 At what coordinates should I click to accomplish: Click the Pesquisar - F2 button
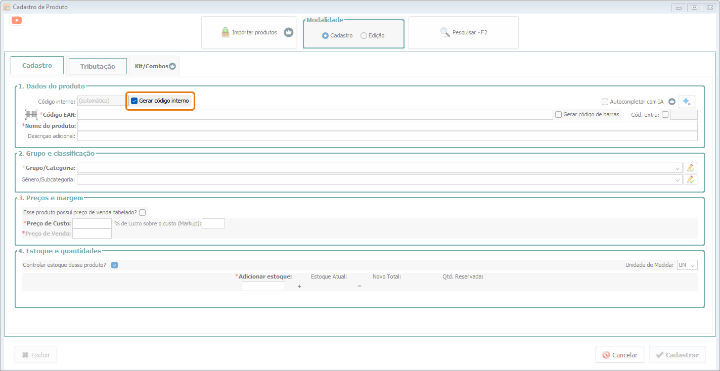(463, 33)
